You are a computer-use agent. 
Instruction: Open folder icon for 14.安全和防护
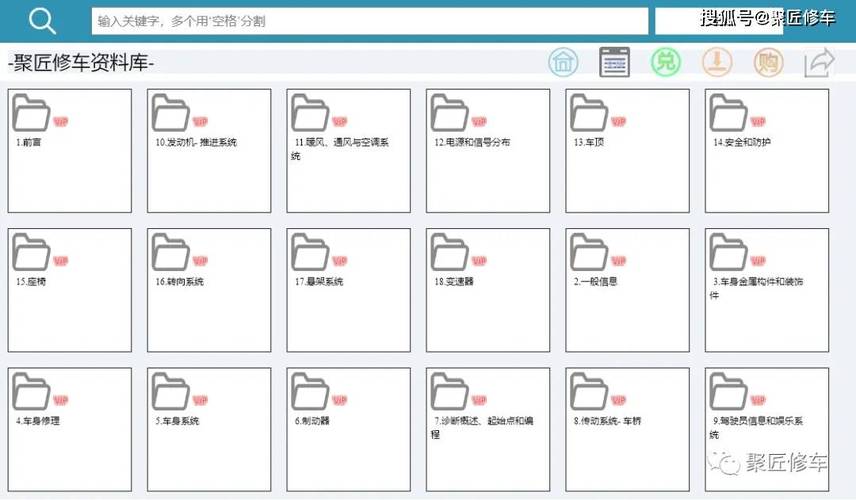click(729, 112)
